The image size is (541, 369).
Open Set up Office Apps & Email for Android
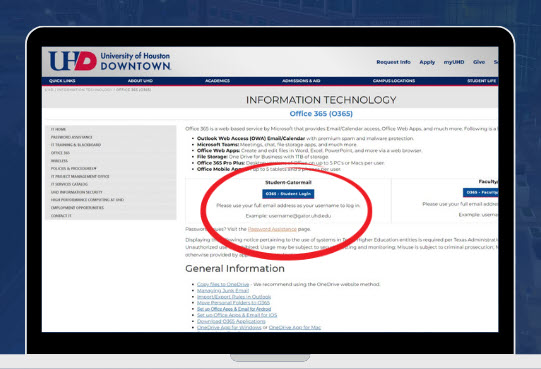(234, 309)
